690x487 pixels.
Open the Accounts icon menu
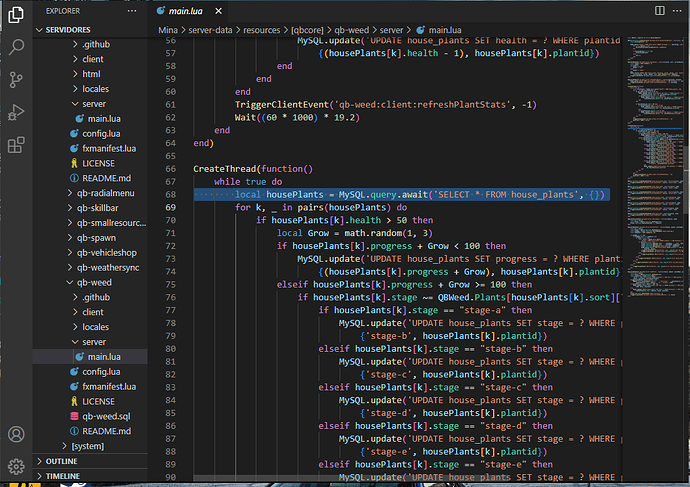[x=16, y=434]
